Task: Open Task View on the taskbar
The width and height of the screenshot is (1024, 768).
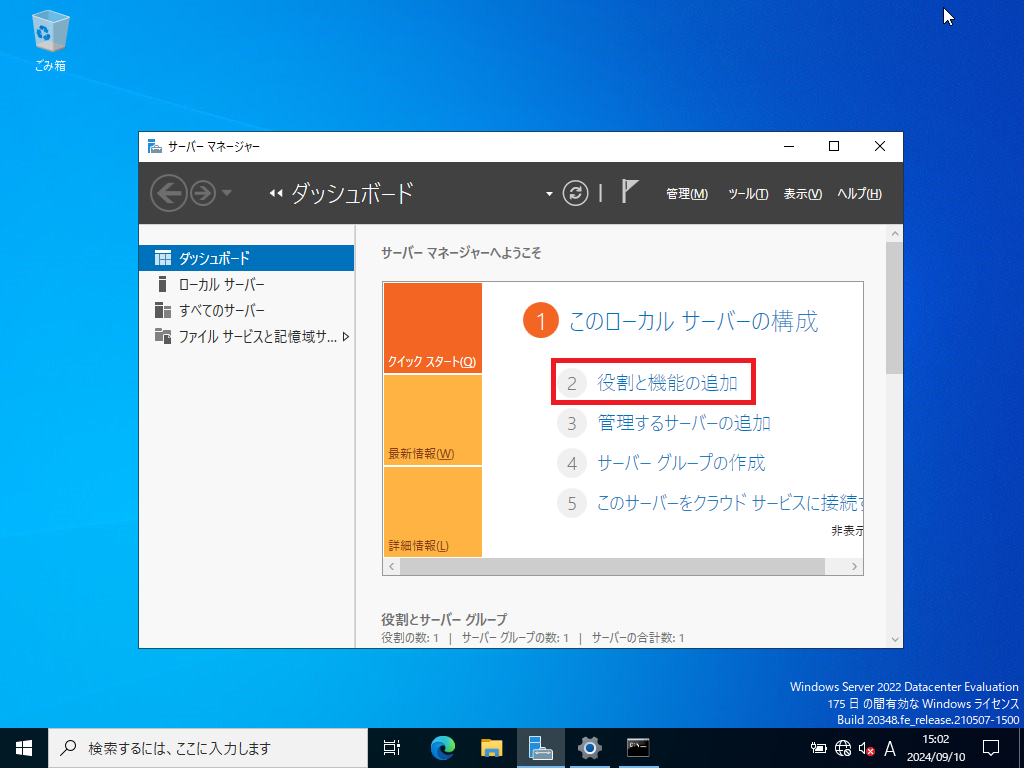Action: click(x=391, y=748)
